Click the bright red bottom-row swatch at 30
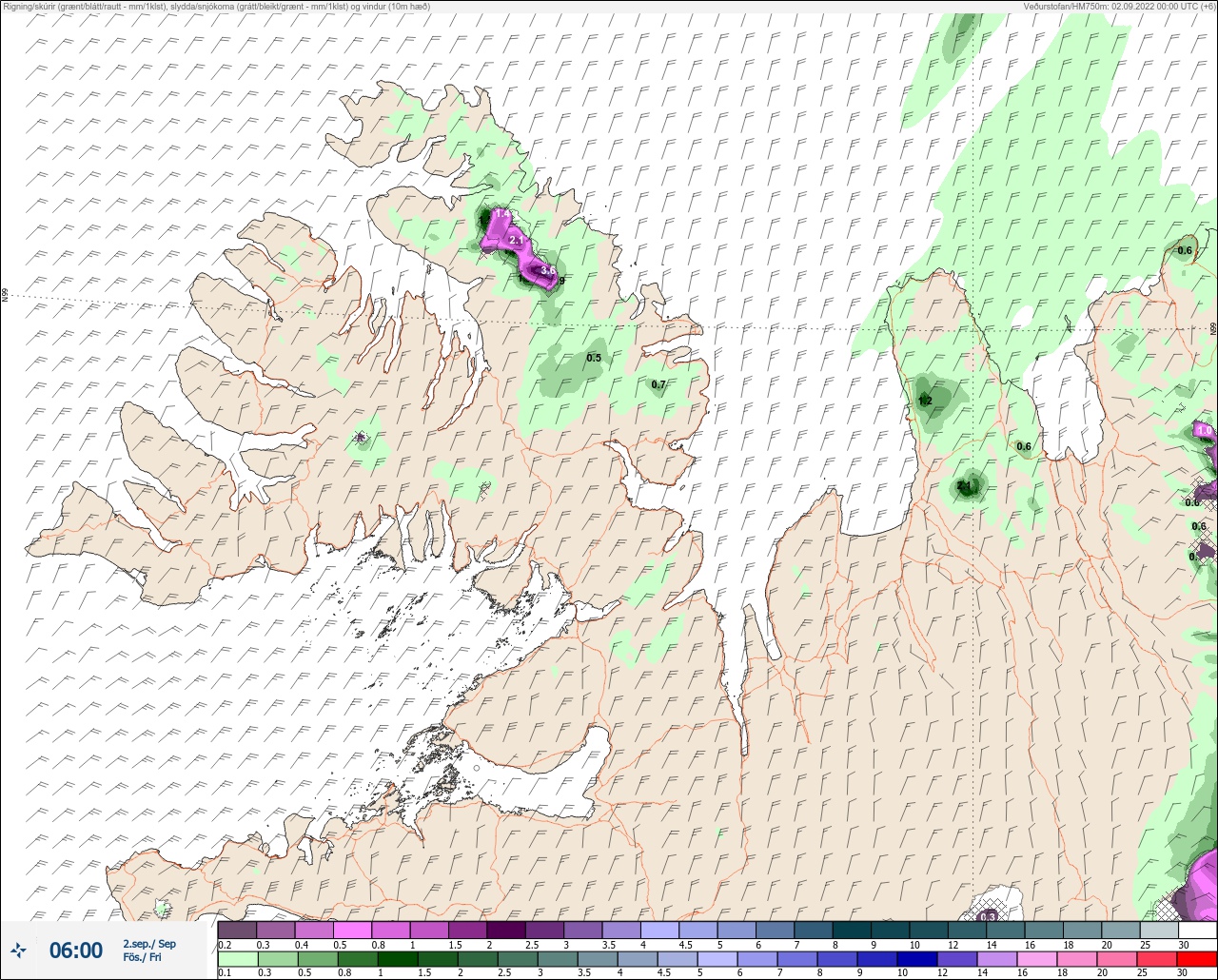The height and width of the screenshot is (980, 1218). (1197, 959)
